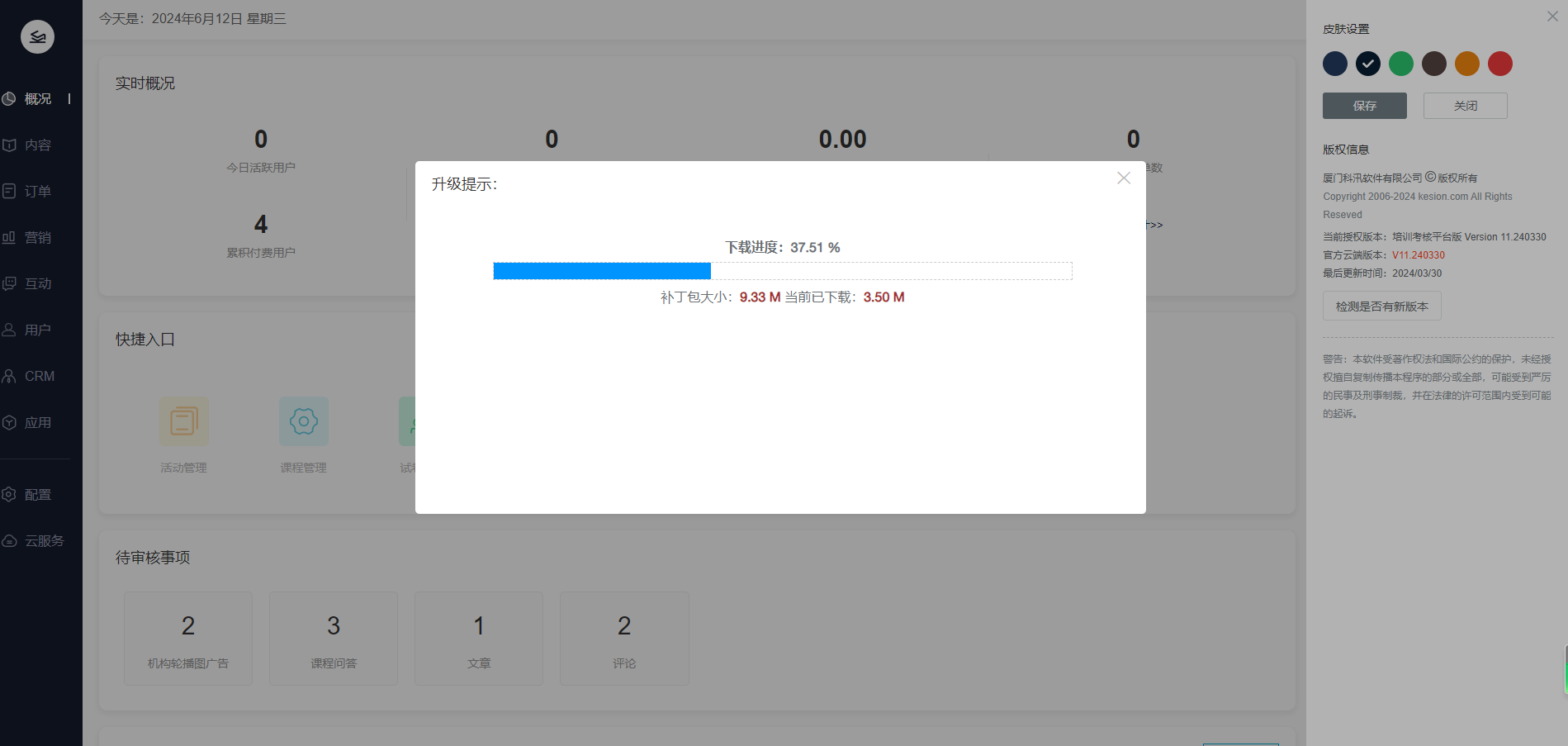Click the downloaded 3.50 M value
This screenshot has height=746, width=1568.
(884, 297)
